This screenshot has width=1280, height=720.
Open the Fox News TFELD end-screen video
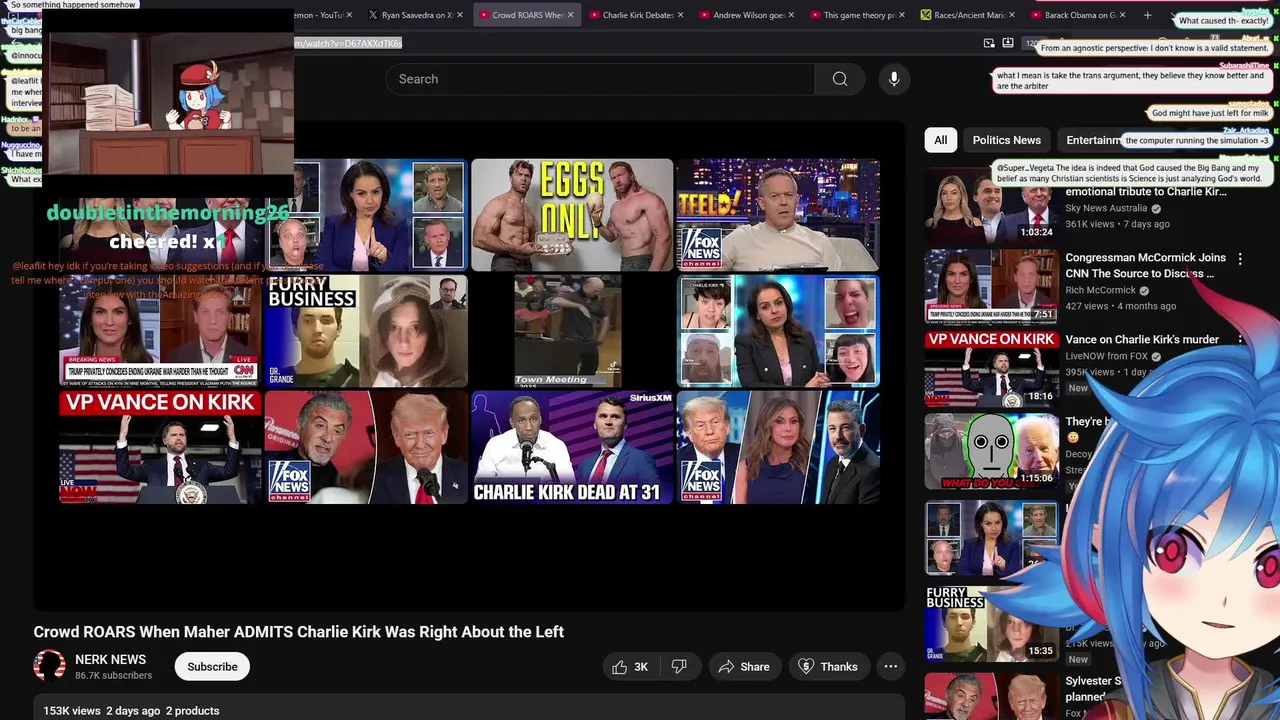(x=778, y=215)
